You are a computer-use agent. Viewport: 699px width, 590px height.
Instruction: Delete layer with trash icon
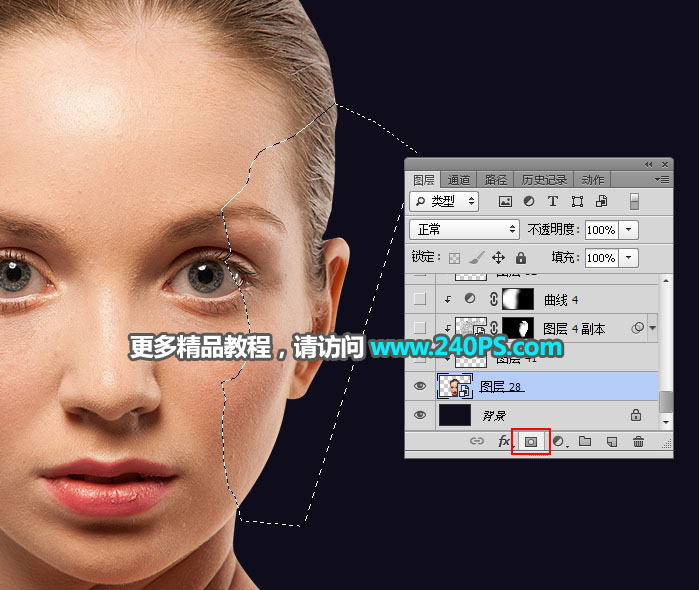pos(638,441)
